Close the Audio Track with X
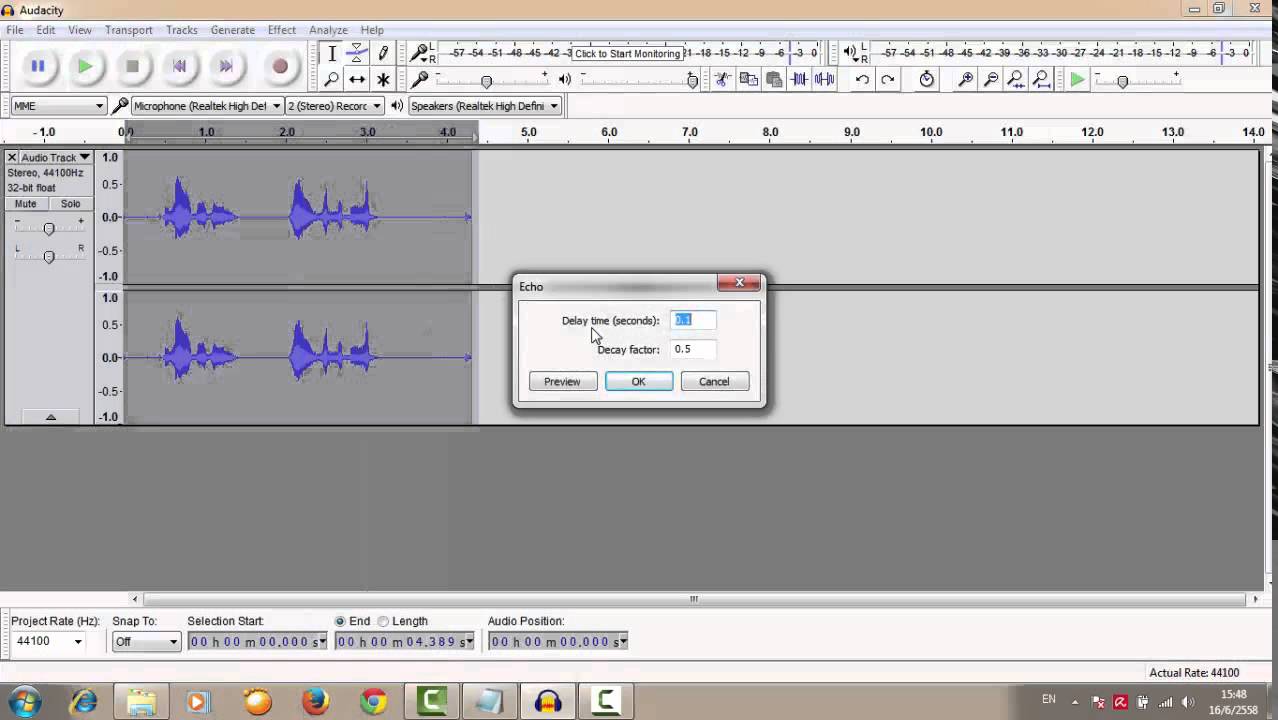 [12, 158]
